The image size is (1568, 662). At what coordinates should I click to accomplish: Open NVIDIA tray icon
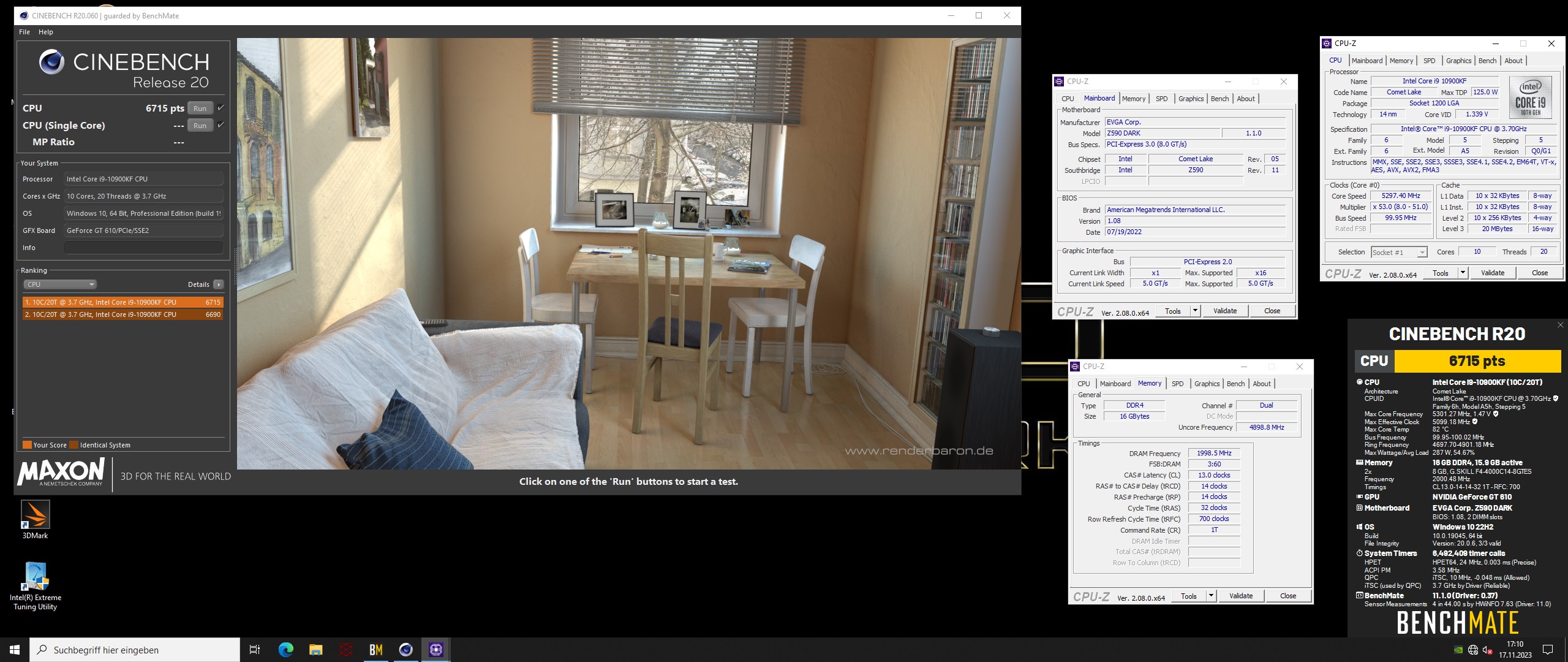point(1458,650)
